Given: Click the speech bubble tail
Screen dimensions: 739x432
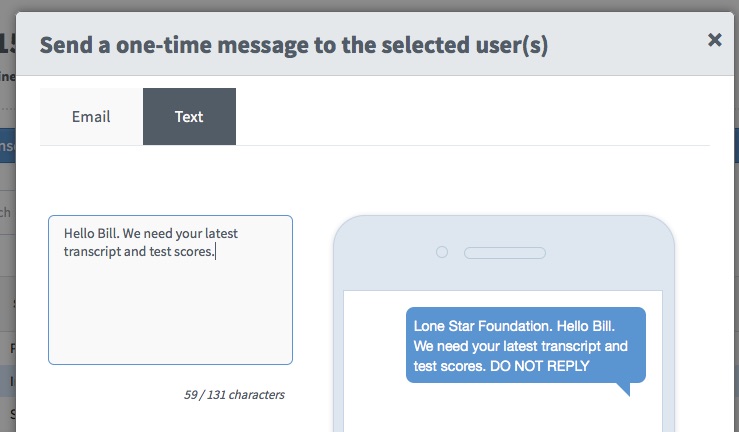Looking at the screenshot, I should pyautogui.click(x=624, y=389).
